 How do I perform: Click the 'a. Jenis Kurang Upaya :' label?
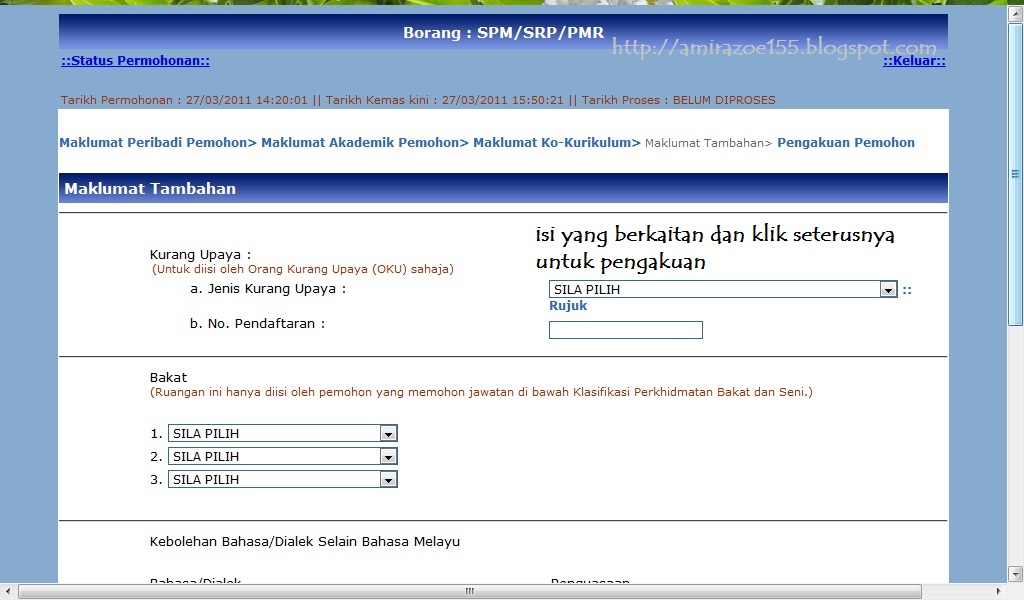click(268, 289)
